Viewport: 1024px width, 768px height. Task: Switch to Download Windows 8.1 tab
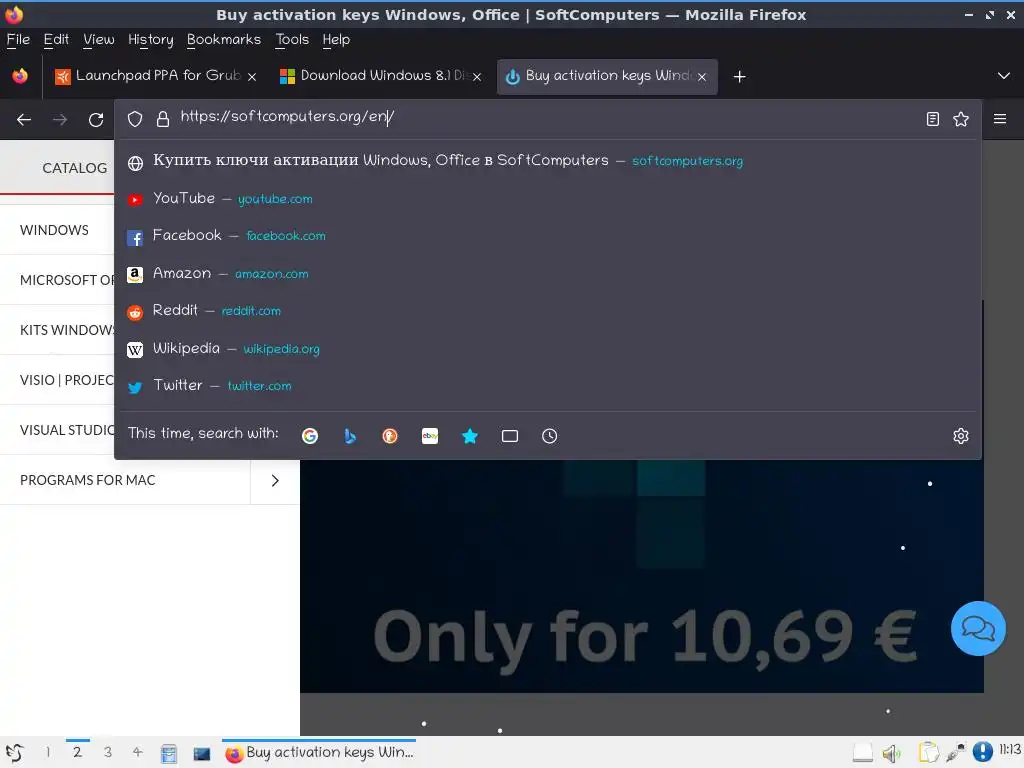[x=382, y=76]
